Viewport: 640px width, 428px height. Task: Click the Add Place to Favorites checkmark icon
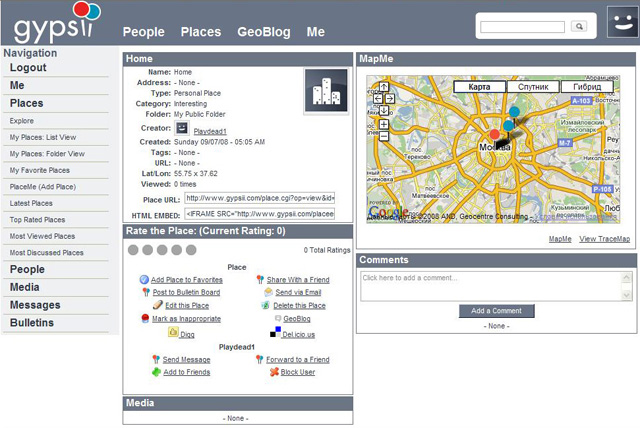coord(144,280)
